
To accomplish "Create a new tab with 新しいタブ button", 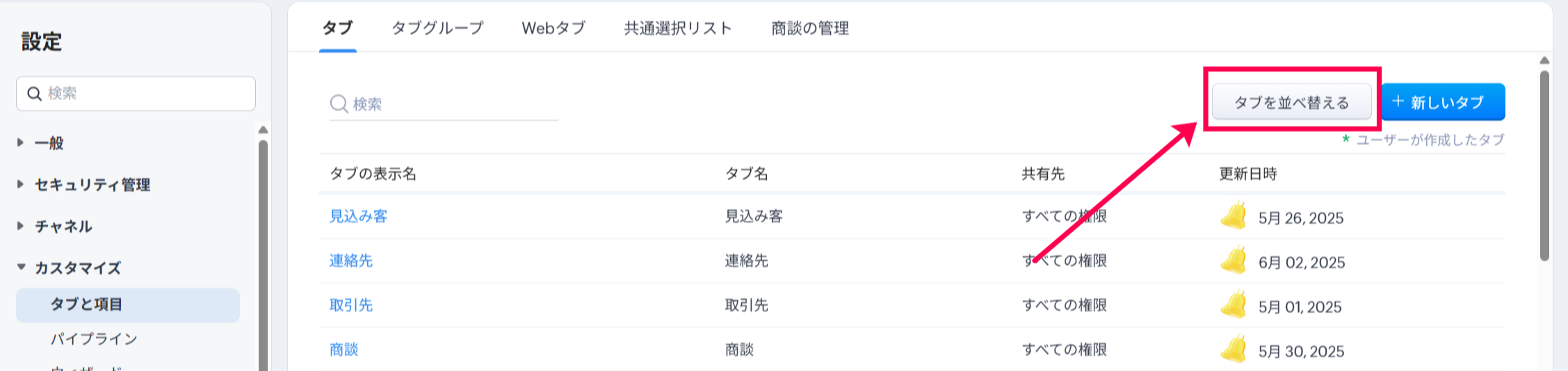I will point(1443,103).
